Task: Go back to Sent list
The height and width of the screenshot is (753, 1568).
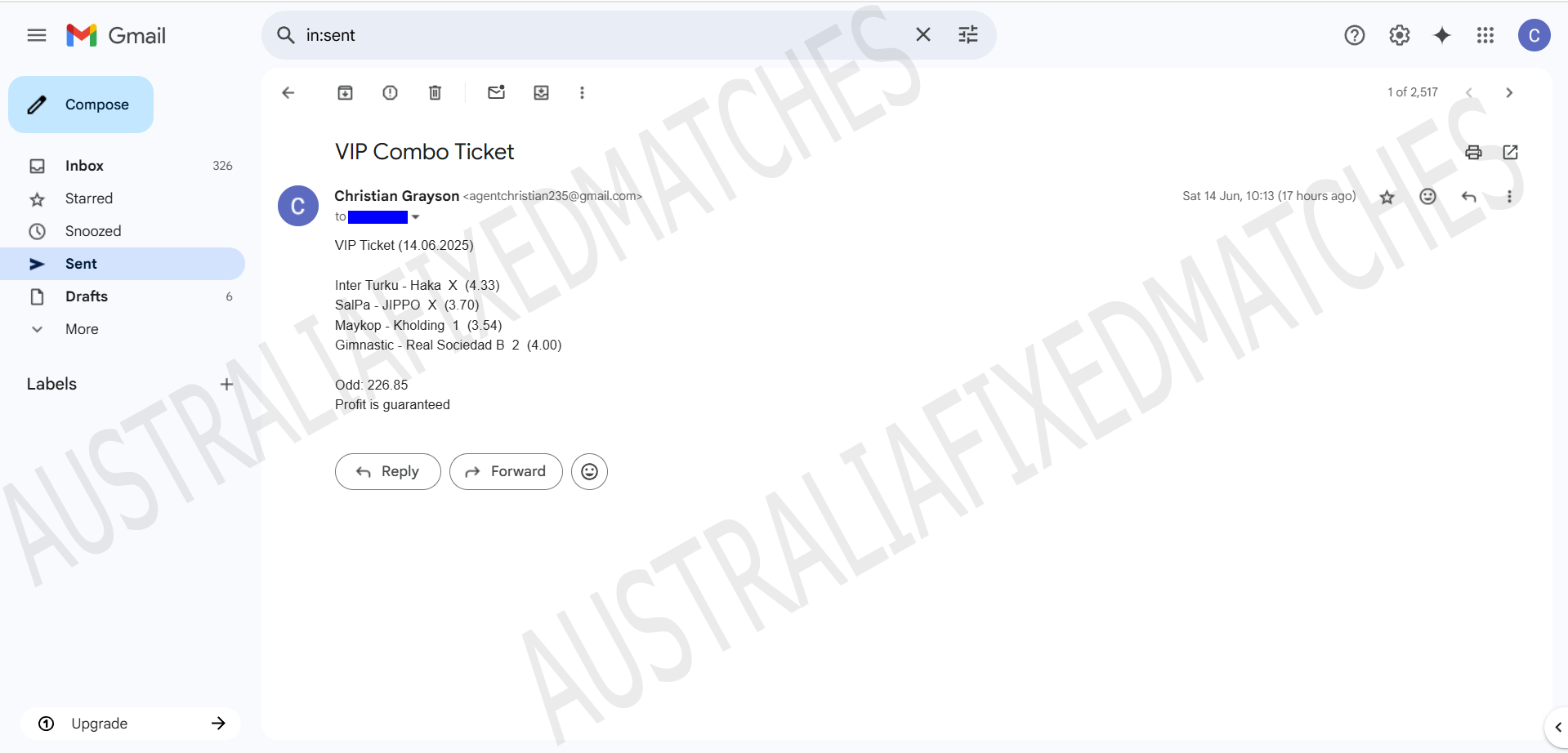Action: [x=288, y=92]
